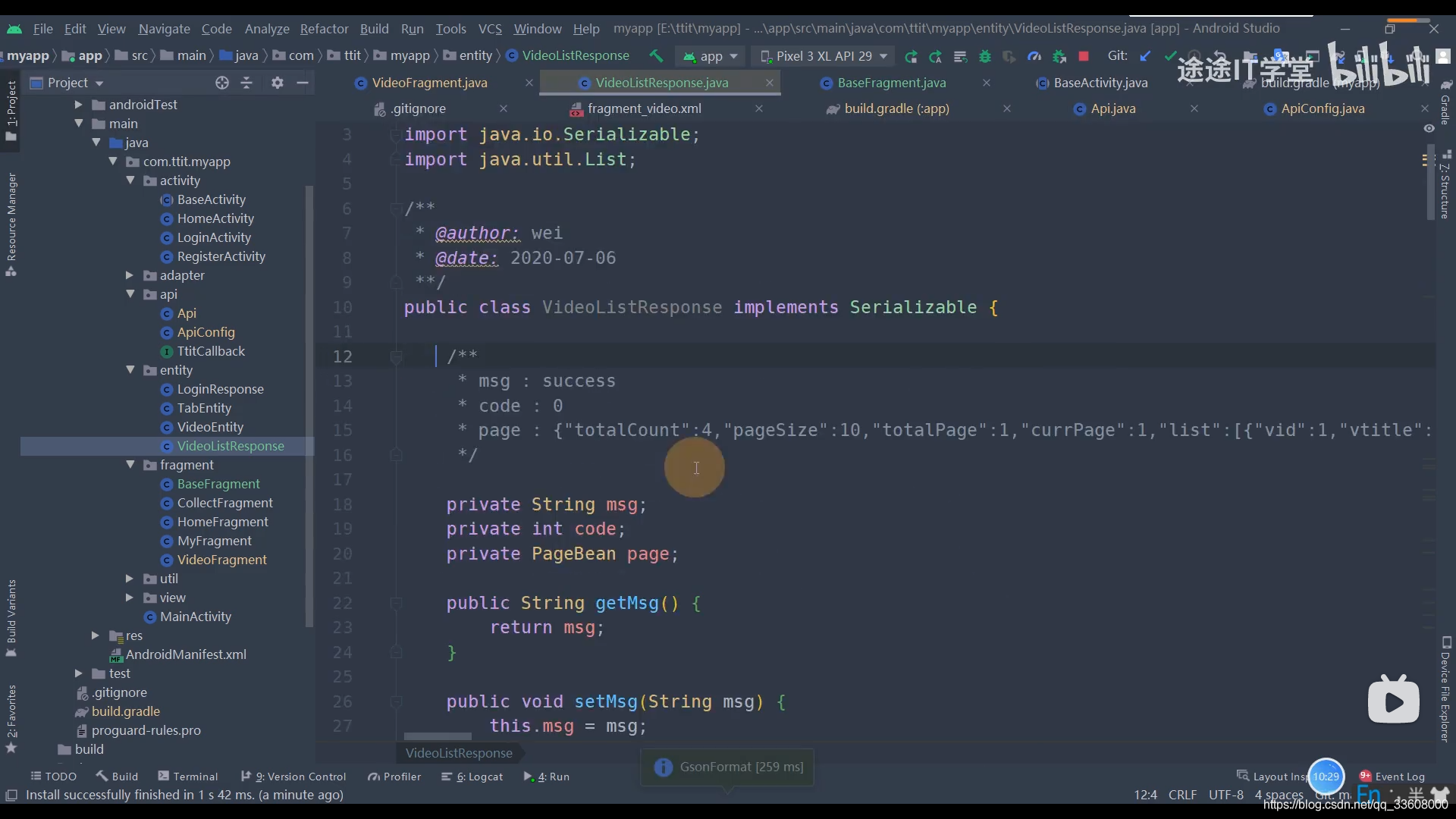
Task: Collapse the entity package
Action: click(x=130, y=370)
